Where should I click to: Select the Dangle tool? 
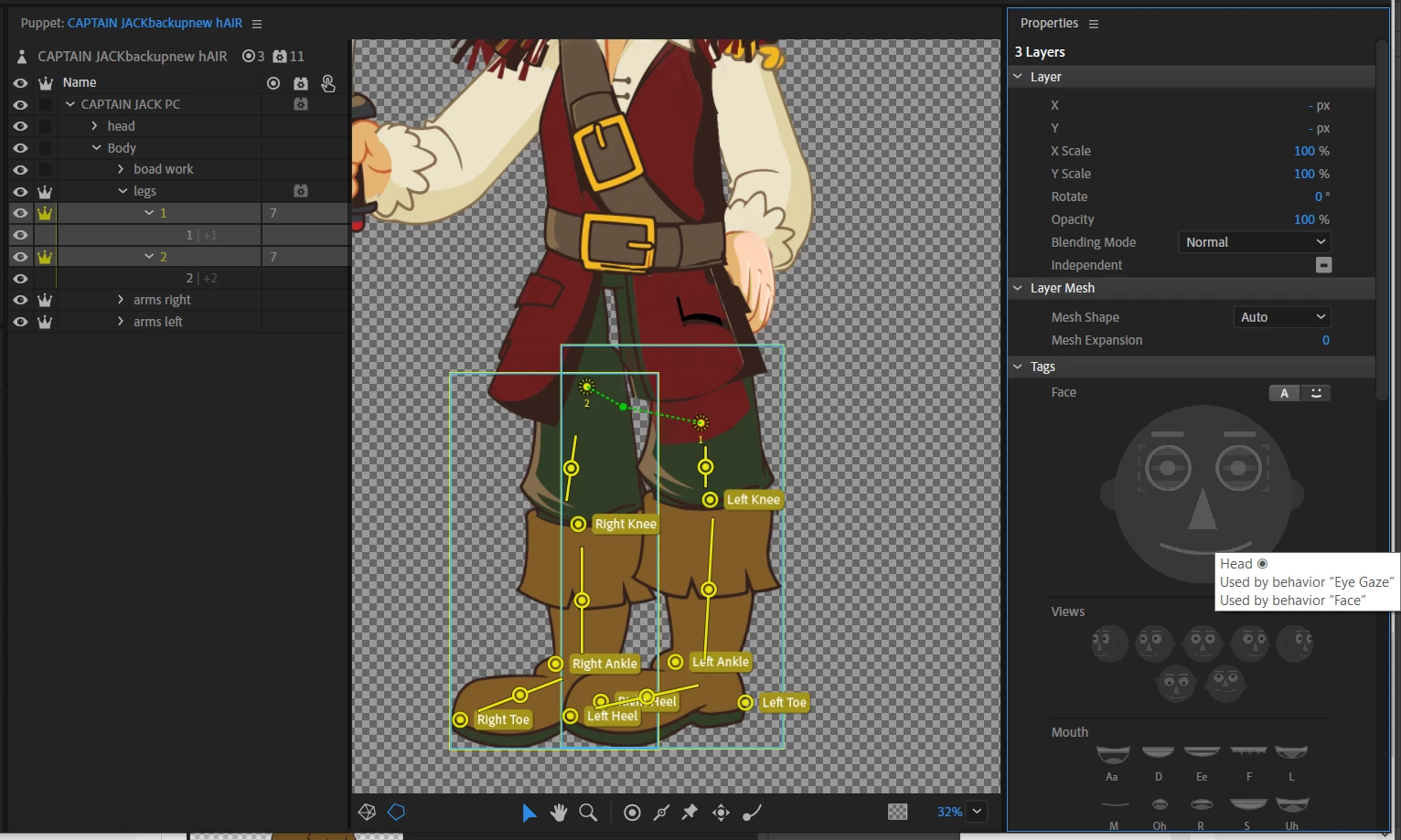[752, 813]
